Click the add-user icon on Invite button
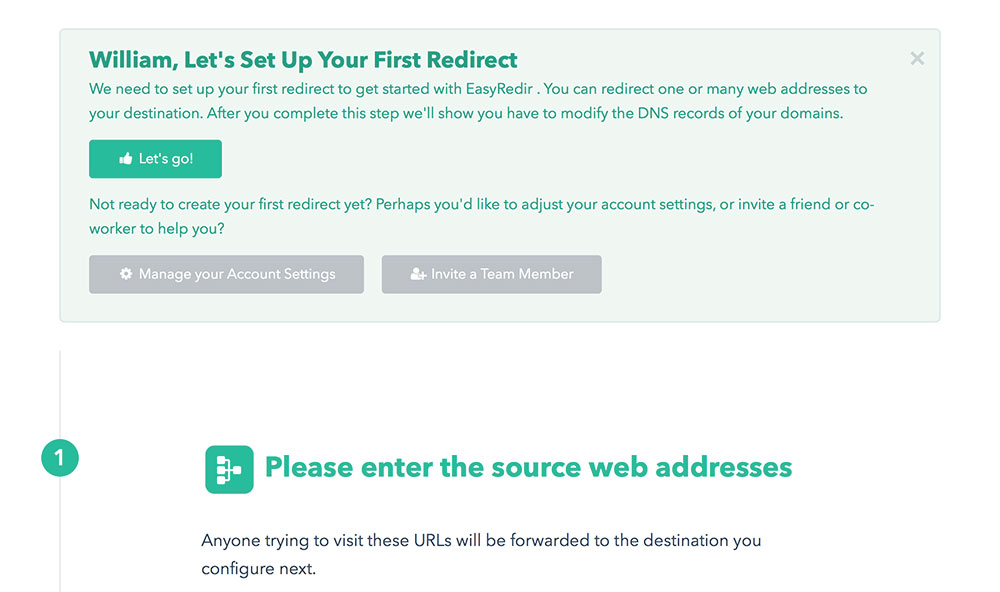1000x592 pixels. click(x=418, y=274)
